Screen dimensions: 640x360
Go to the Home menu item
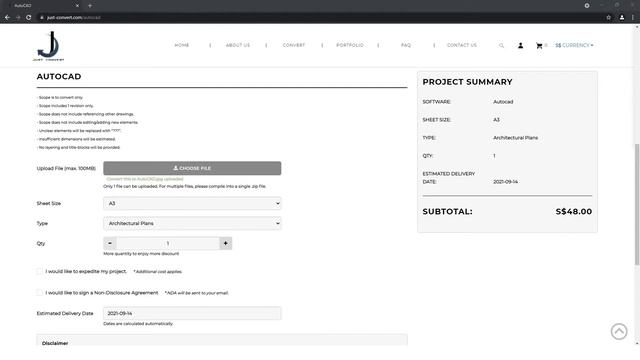click(182, 45)
